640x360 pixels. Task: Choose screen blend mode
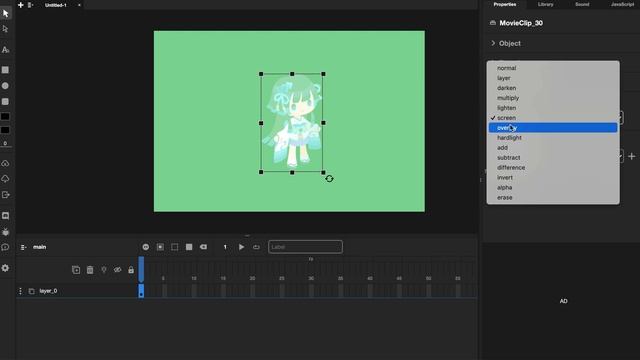click(x=553, y=118)
